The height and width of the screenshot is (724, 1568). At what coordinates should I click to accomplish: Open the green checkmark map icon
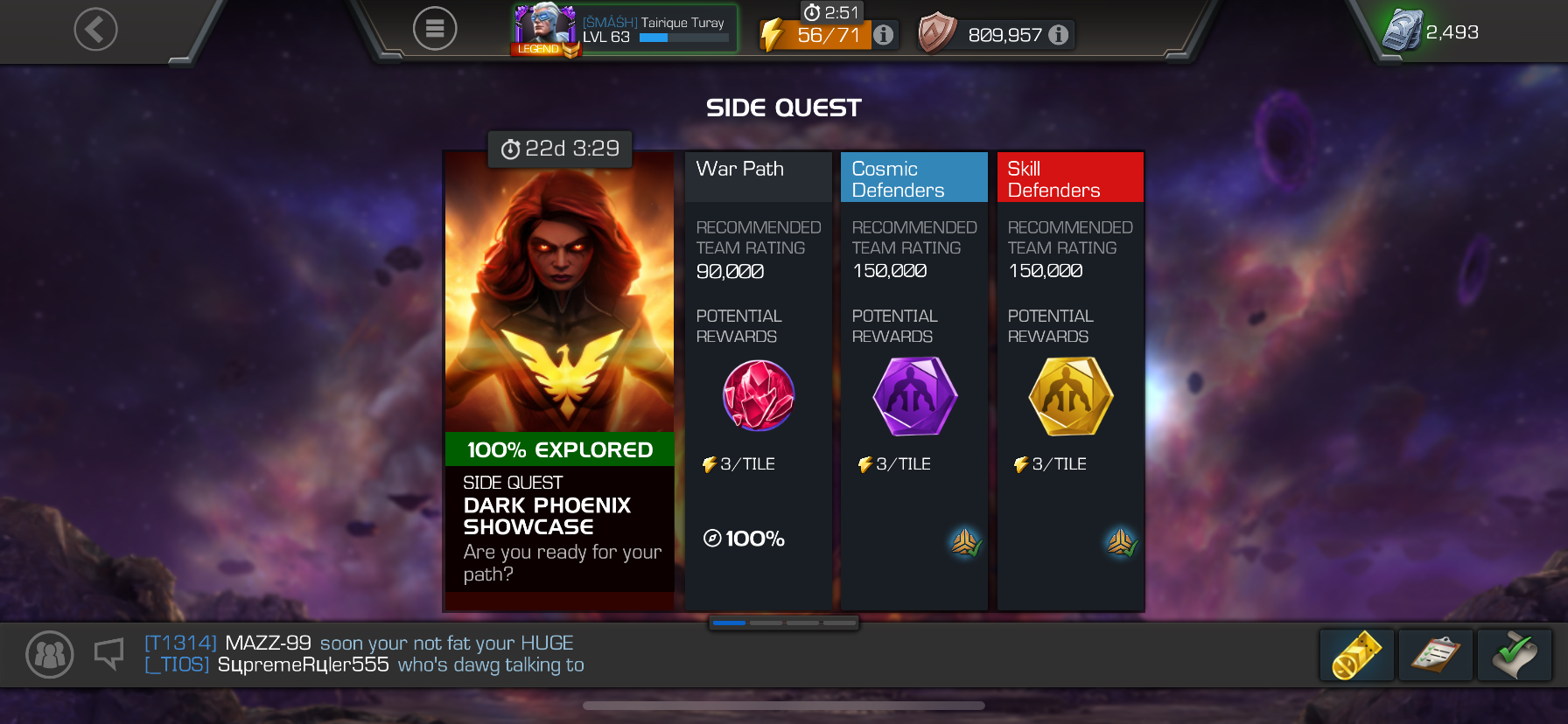(x=1514, y=655)
